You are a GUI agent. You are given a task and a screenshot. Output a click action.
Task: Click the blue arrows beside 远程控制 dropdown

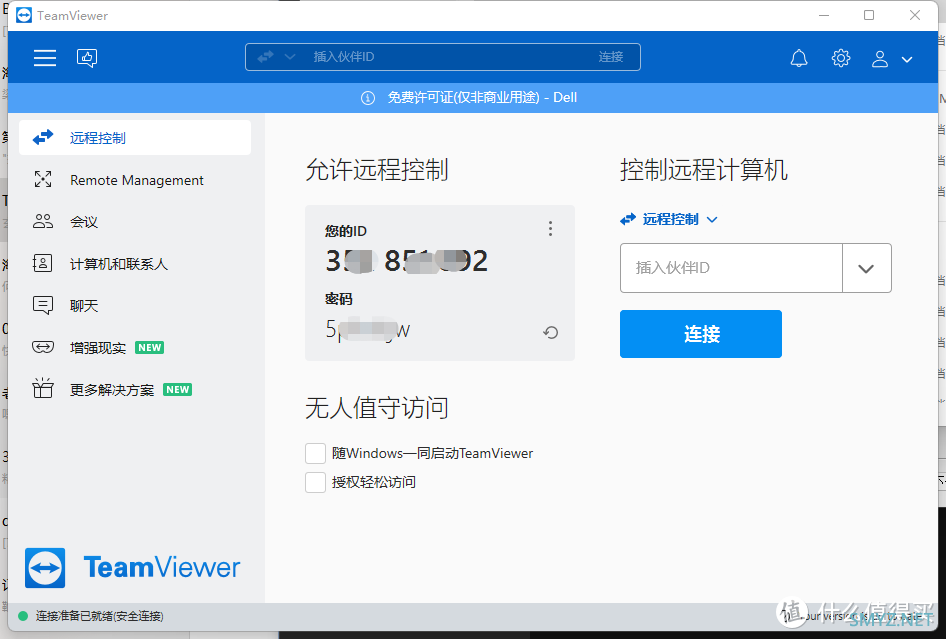click(x=628, y=219)
